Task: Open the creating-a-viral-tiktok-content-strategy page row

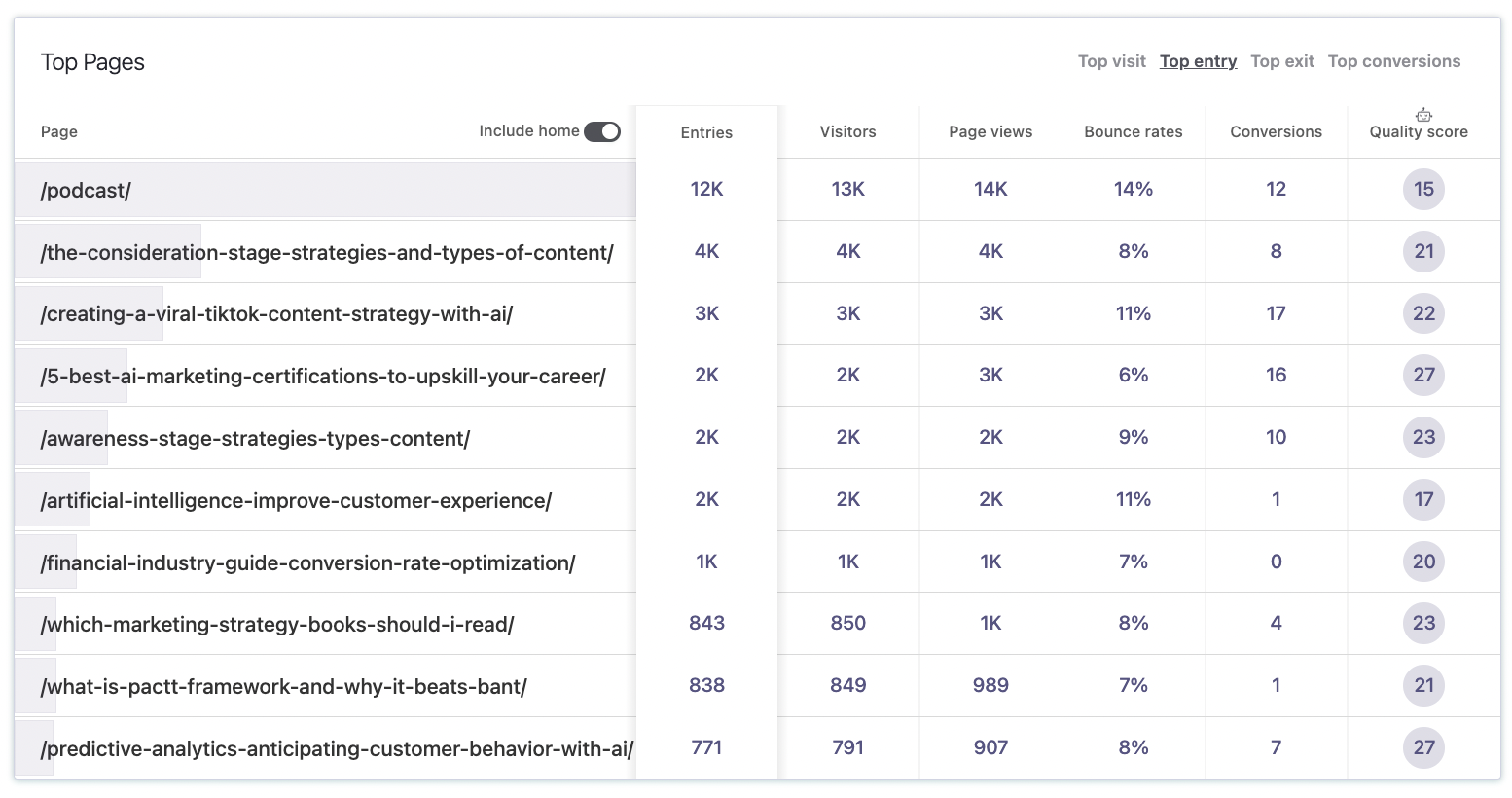Action: [x=276, y=314]
